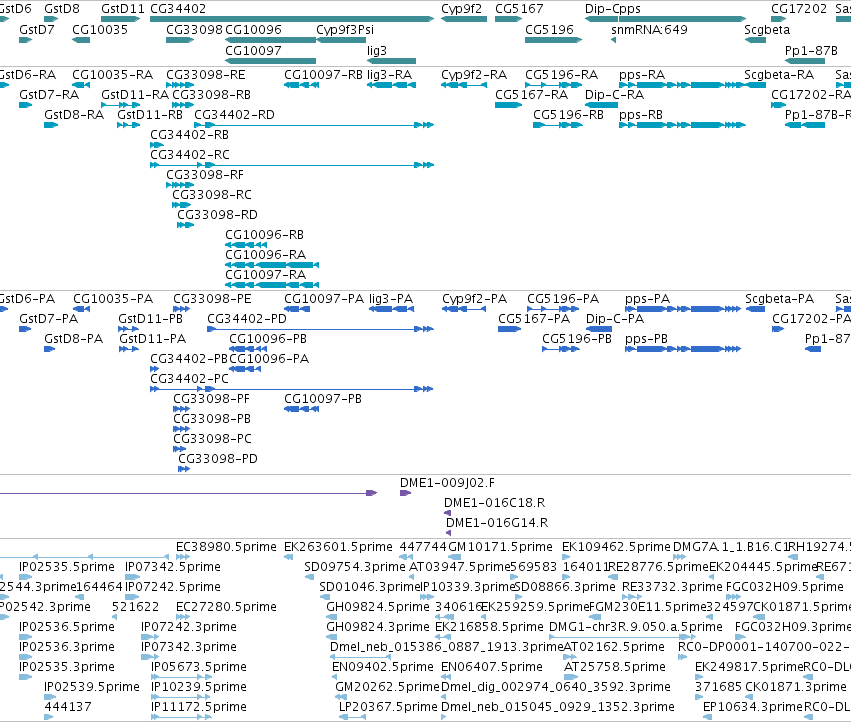Image resolution: width=851 pixels, height=722 pixels.
Task: Select transcript lig3-RA label
Action: click(x=390, y=74)
